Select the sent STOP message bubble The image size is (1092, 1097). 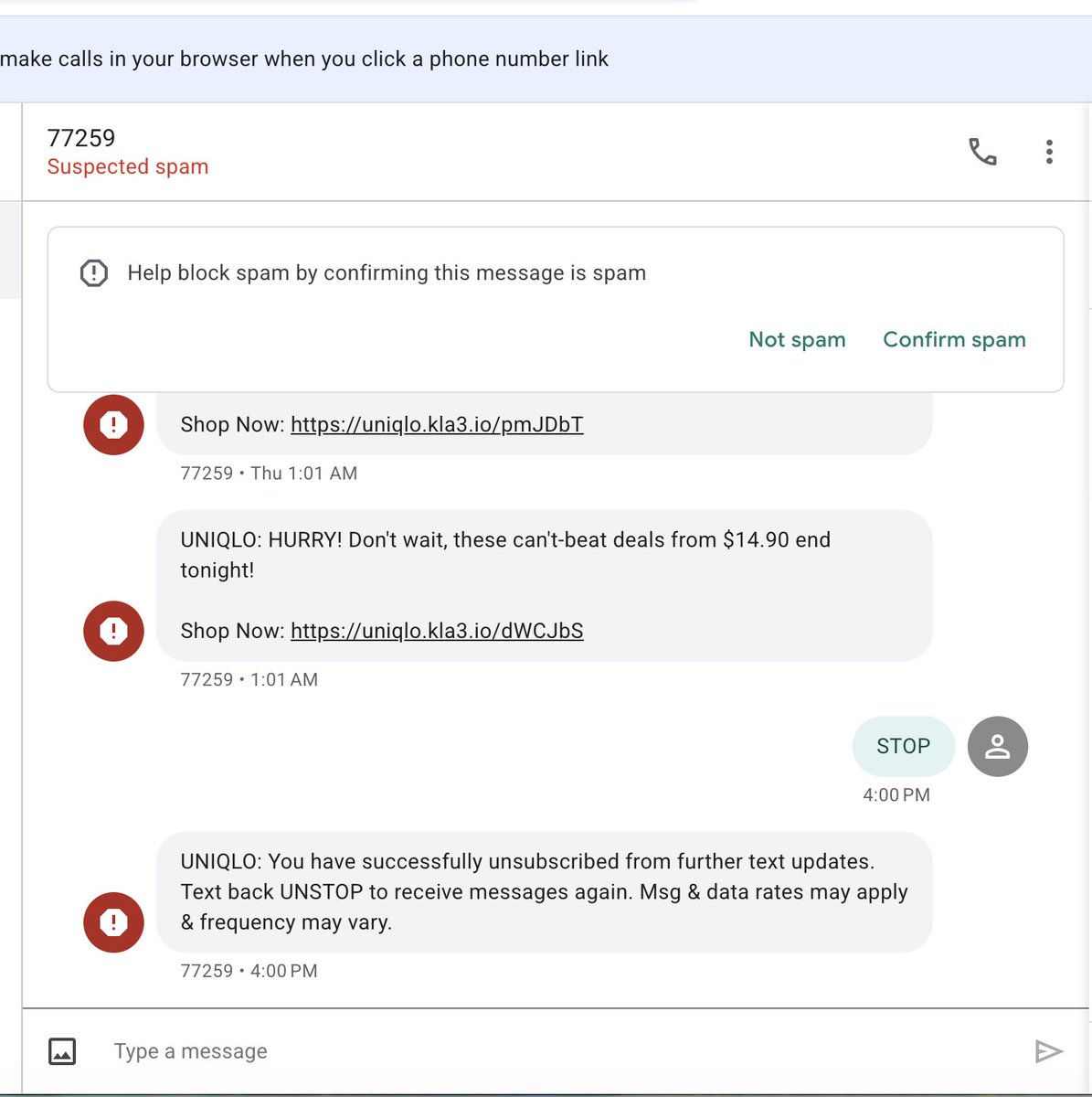pos(904,747)
